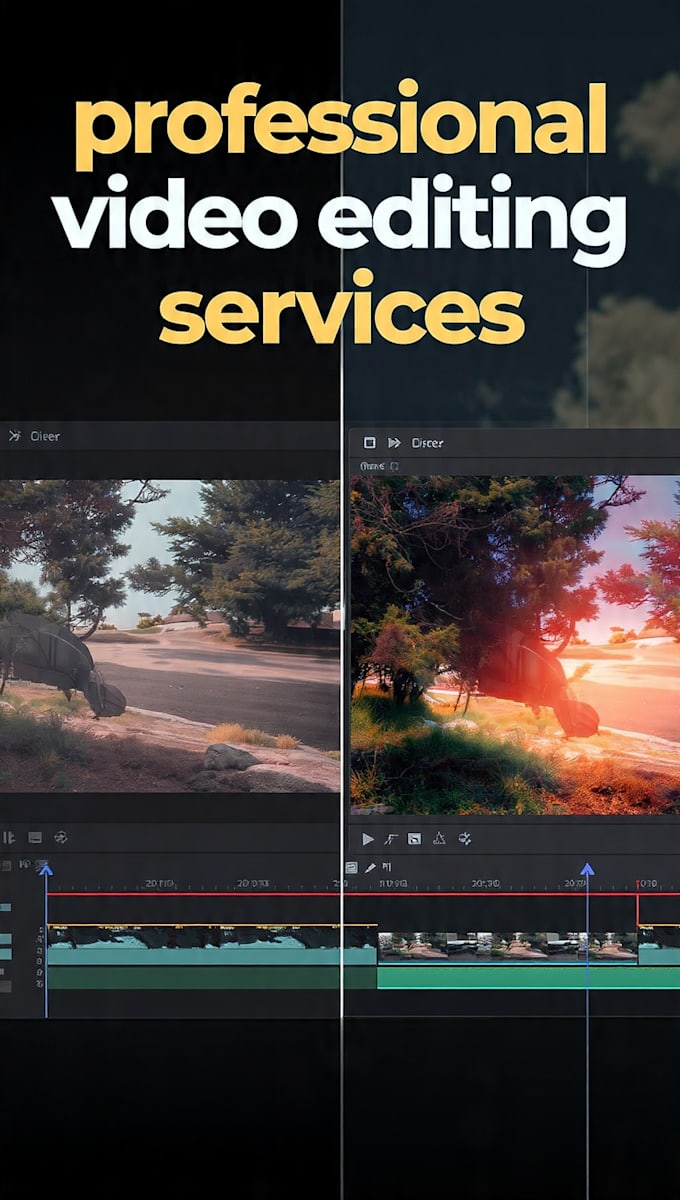Click the triangle mask icon in right playback toolbar
The width and height of the screenshot is (680, 1200).
pyautogui.click(x=439, y=839)
